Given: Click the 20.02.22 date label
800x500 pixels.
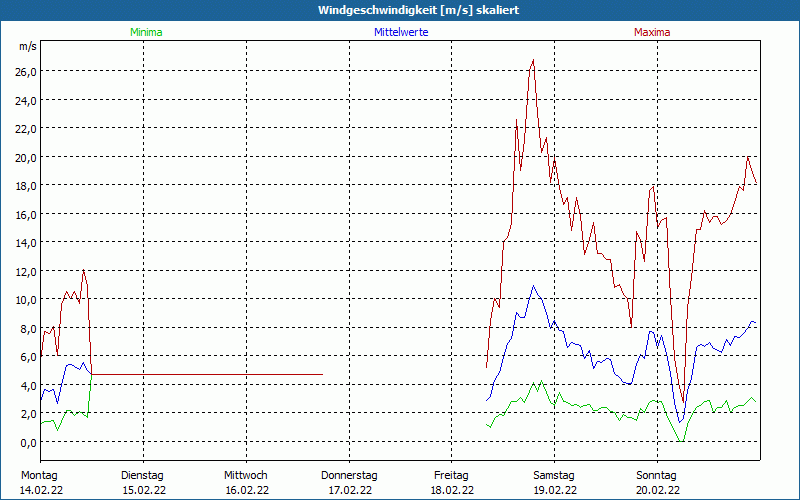Looking at the screenshot, I should [x=656, y=490].
